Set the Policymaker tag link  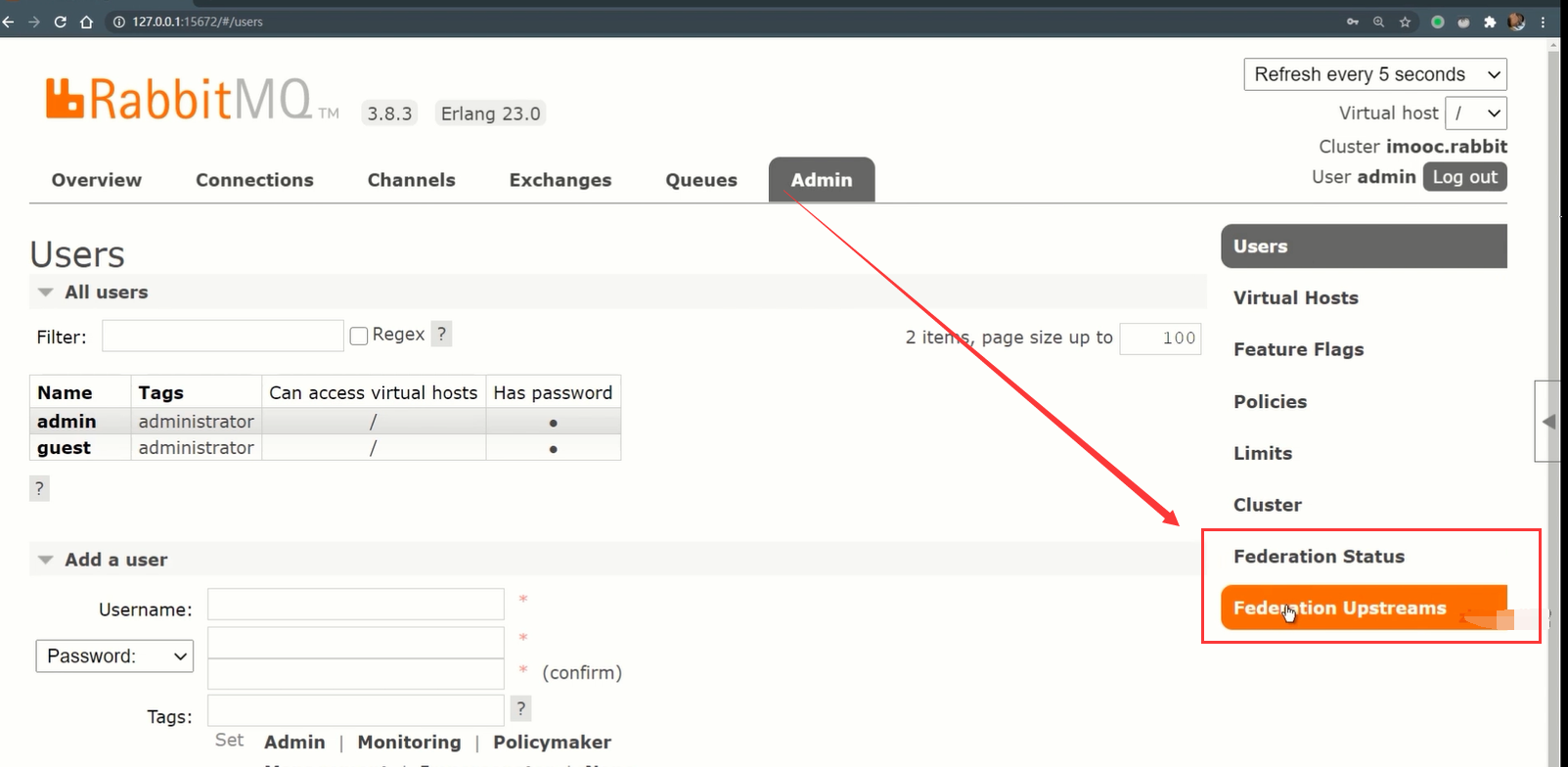point(552,743)
